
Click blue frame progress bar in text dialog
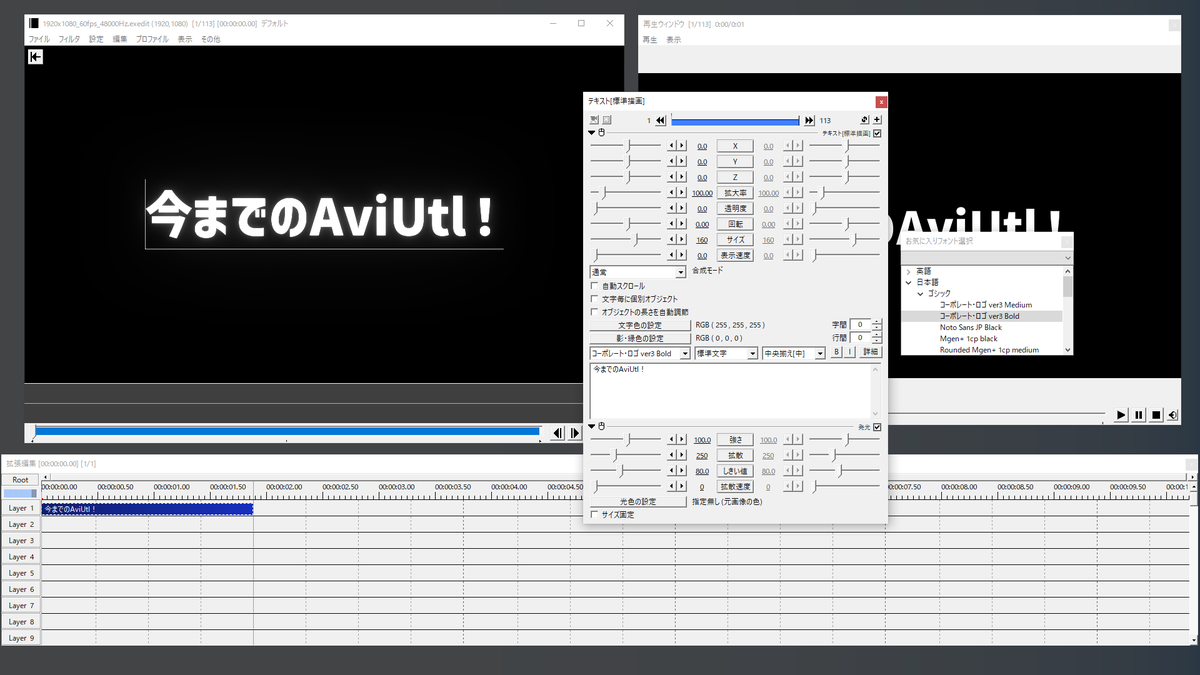[735, 120]
